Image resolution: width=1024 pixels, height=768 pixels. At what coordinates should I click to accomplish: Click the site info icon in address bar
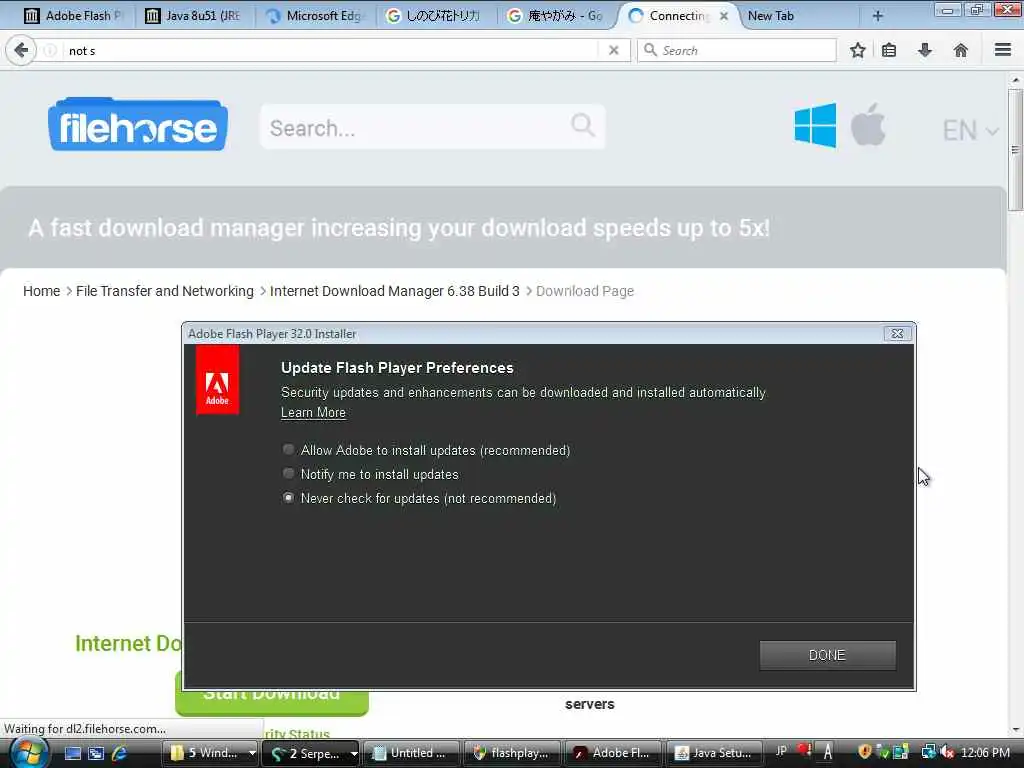tap(50, 50)
